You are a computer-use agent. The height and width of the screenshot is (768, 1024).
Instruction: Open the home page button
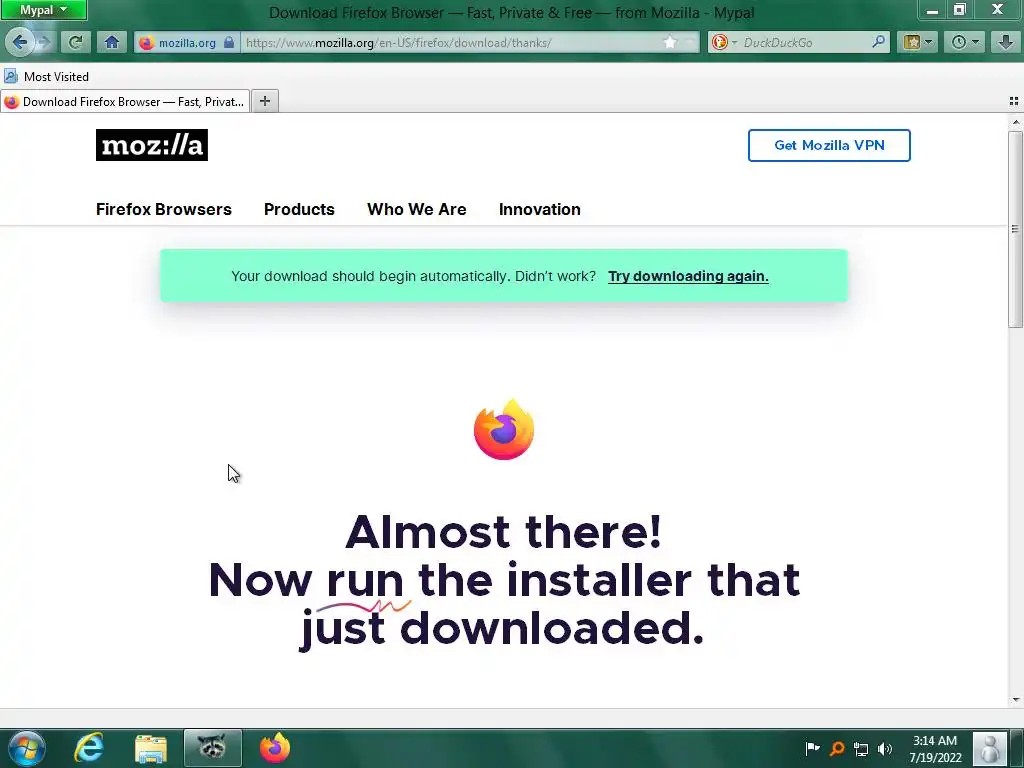point(112,42)
